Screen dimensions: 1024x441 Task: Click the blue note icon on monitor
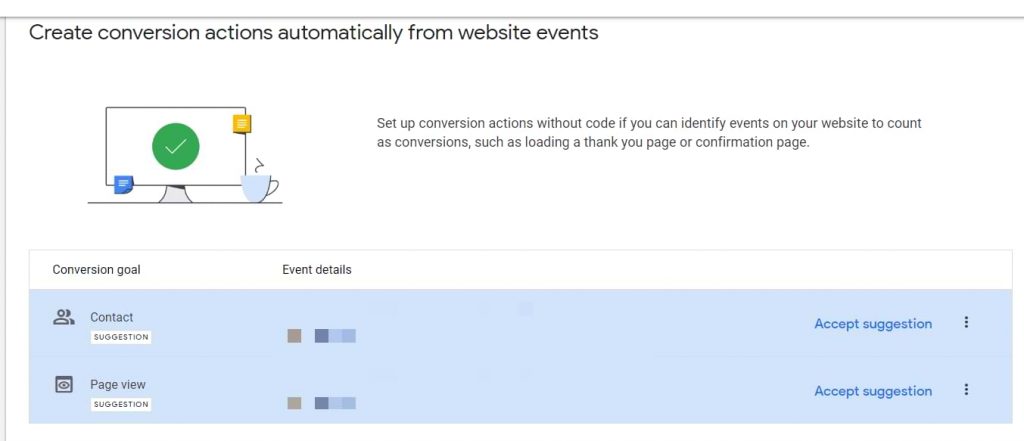[123, 184]
